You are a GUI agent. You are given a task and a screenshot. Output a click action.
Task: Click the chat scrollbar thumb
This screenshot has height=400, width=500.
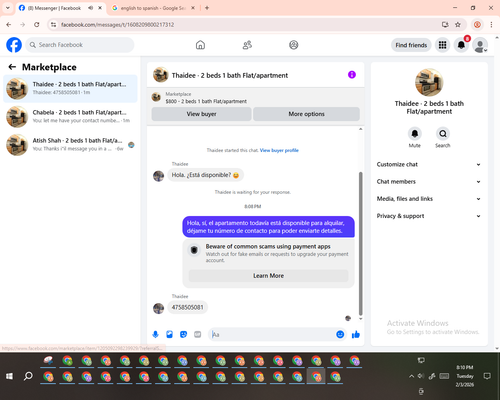point(360,243)
